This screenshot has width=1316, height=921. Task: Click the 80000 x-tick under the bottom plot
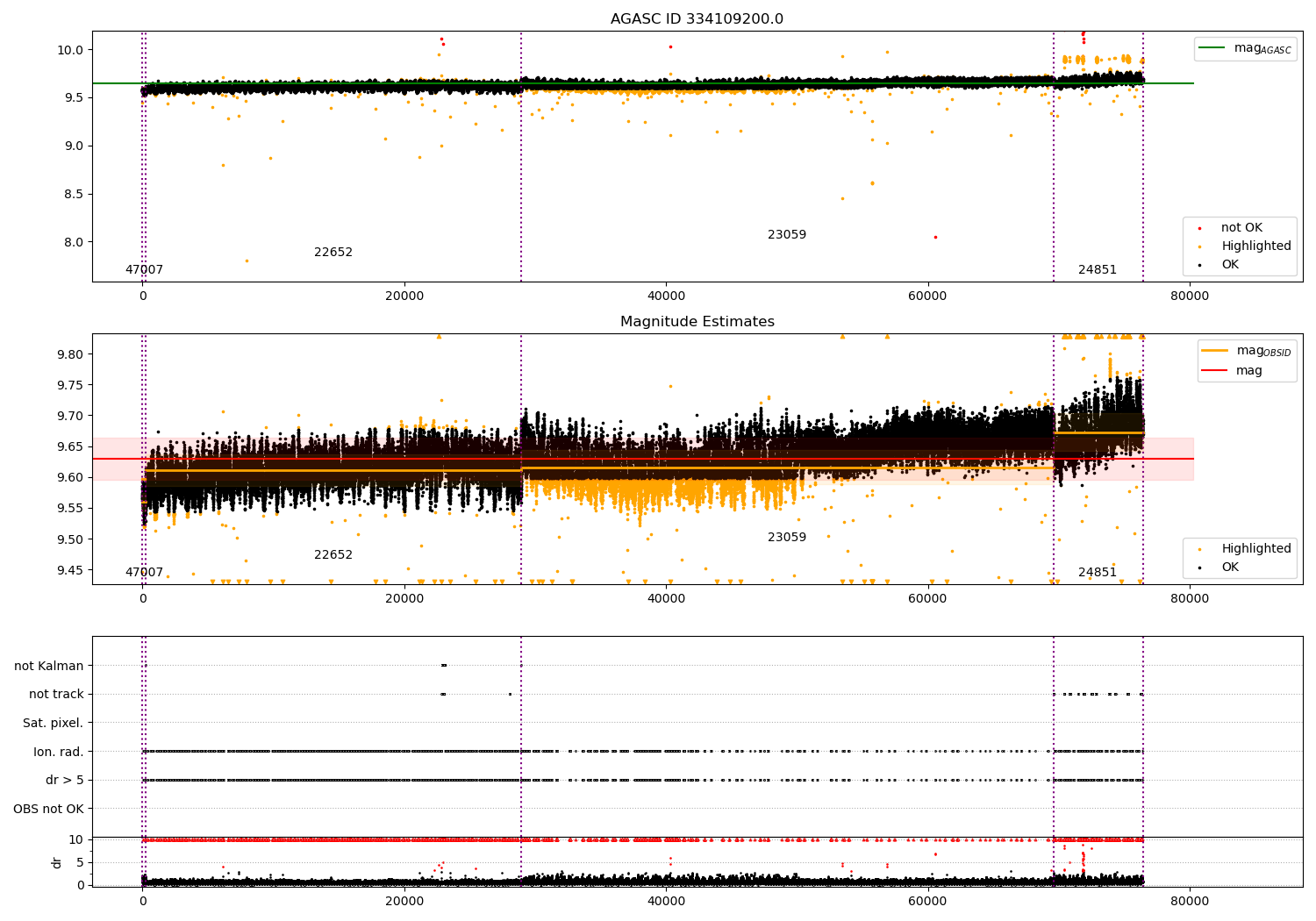coord(1190,902)
